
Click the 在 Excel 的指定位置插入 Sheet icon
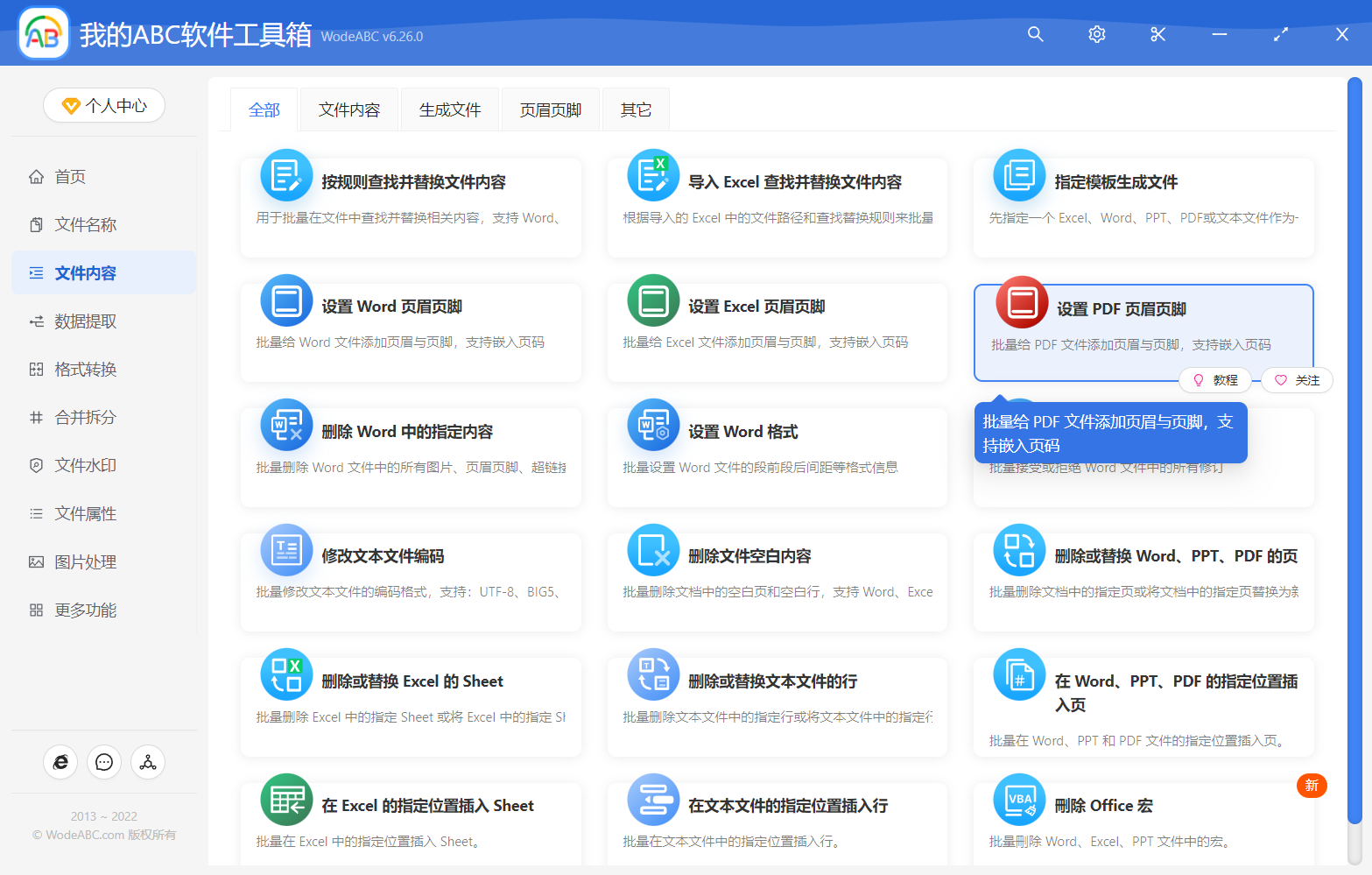[286, 800]
